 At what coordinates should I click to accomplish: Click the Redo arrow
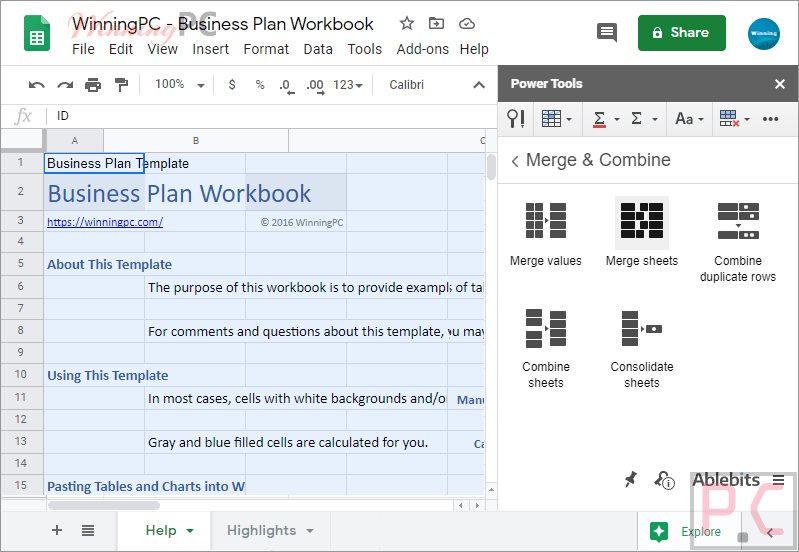tap(65, 85)
